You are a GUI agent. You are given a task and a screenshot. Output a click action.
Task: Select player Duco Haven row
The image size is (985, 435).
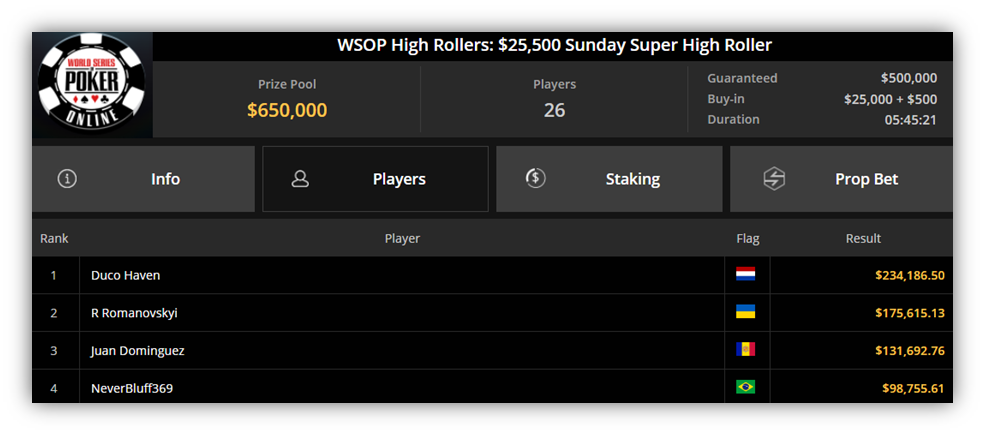[492, 275]
